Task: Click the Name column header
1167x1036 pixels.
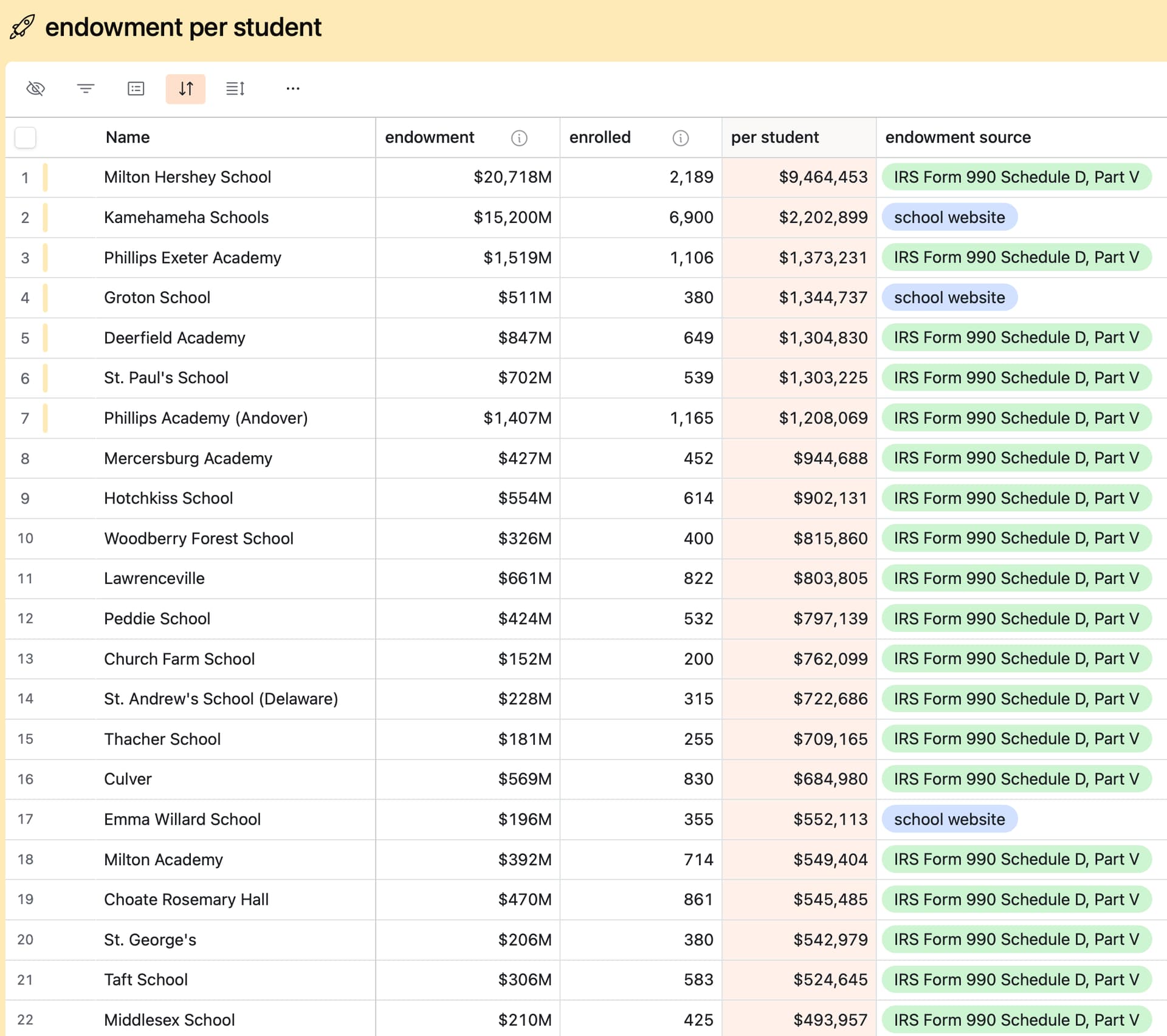Action: coord(128,137)
